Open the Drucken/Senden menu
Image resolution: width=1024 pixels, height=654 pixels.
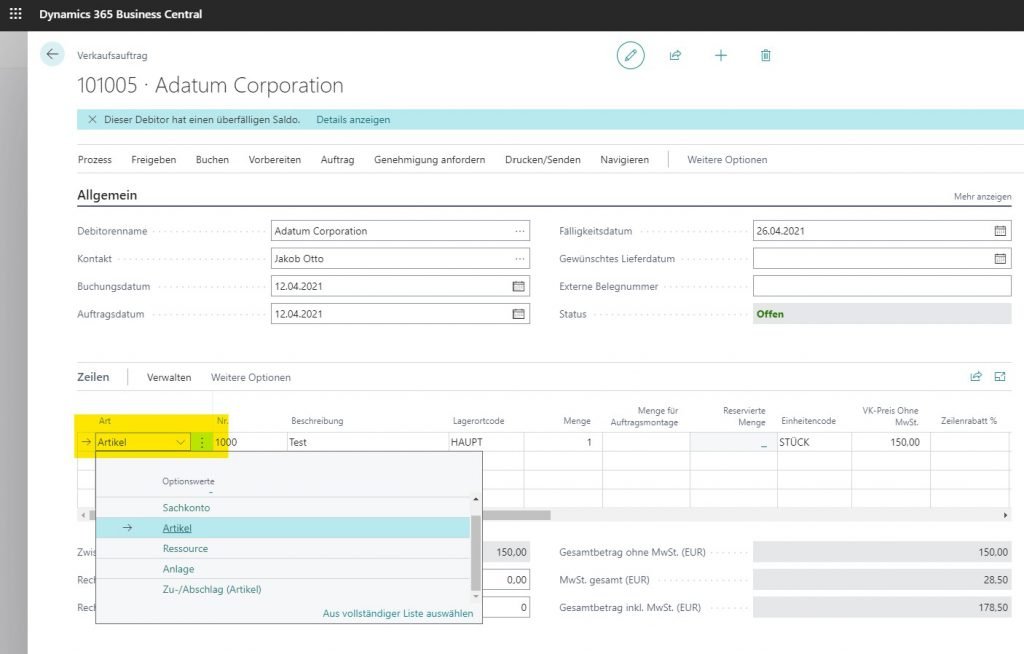point(542,160)
